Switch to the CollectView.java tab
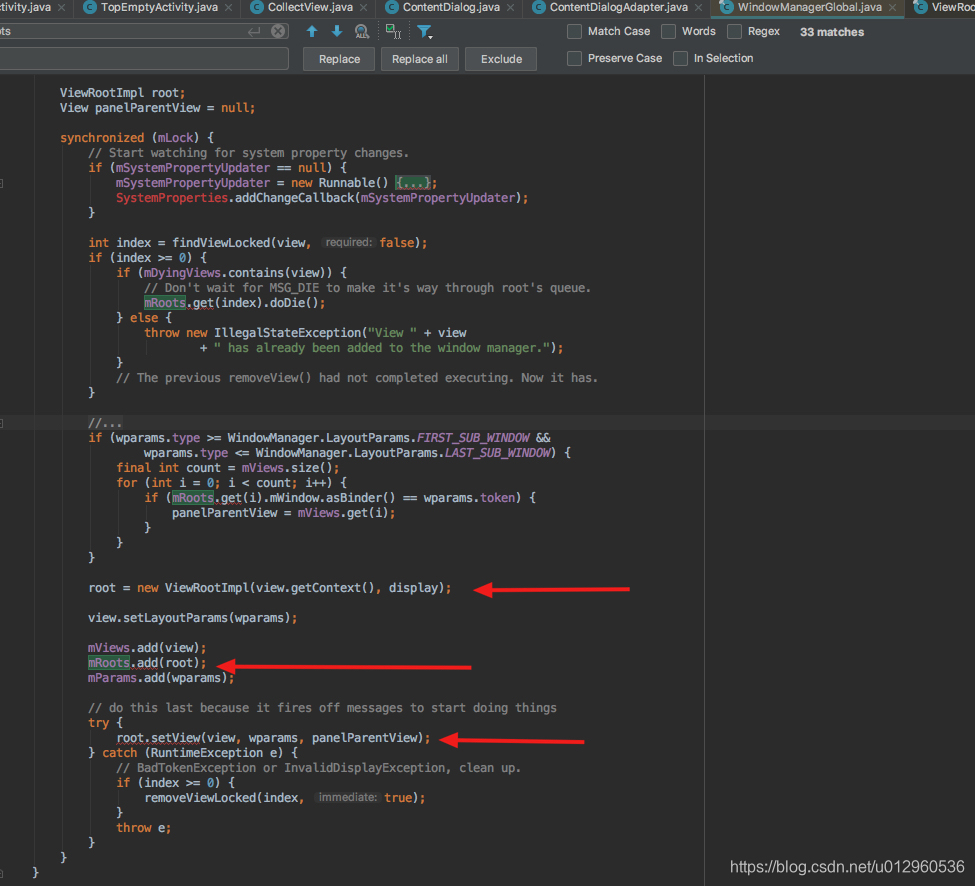The image size is (975, 886). coord(310,7)
